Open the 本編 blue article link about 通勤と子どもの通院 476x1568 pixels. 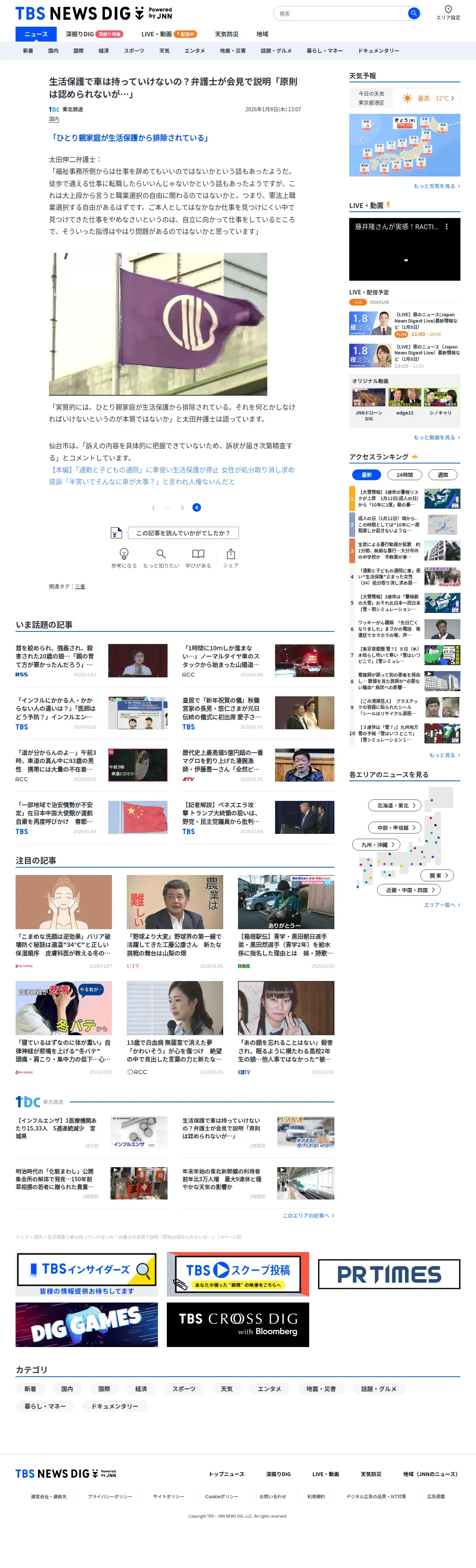[x=172, y=475]
